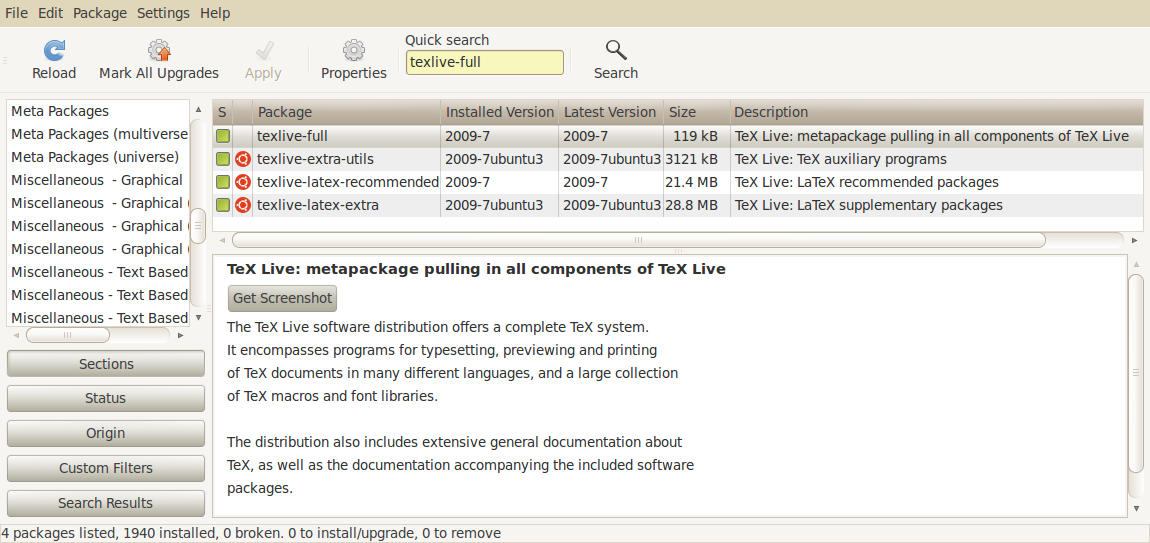Open the Edit menu
Screen dimensions: 1150x543
51,13
